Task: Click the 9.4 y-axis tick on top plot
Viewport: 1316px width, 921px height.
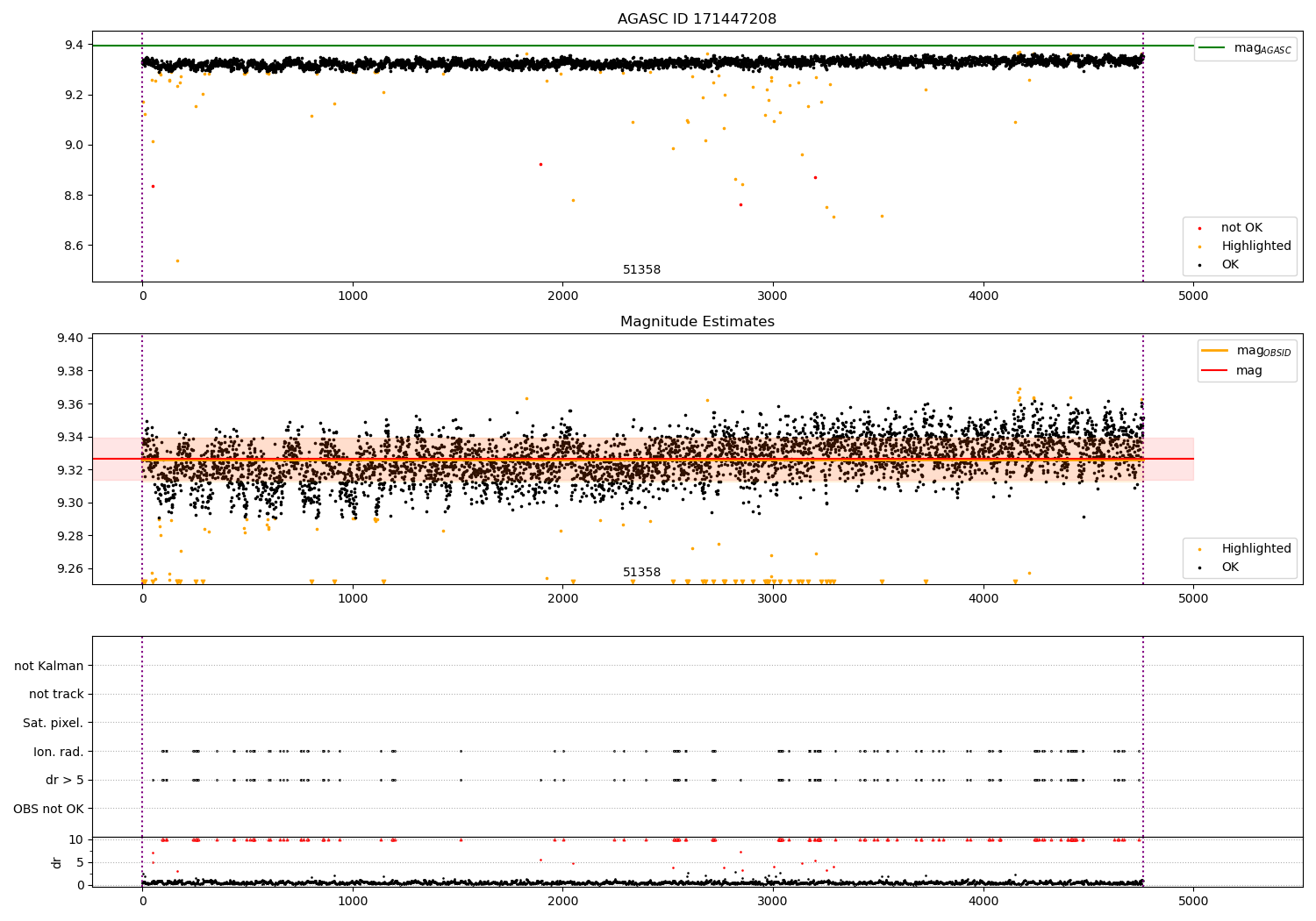Action: click(x=75, y=45)
